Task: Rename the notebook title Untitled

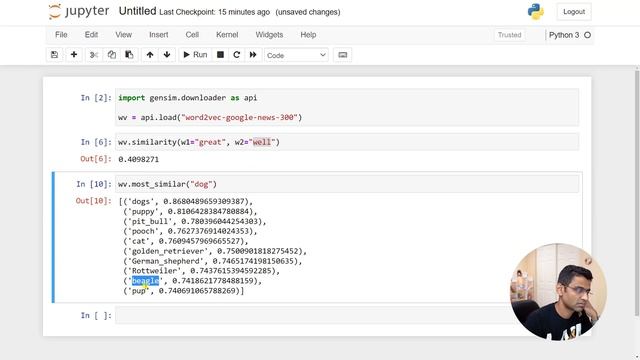Action: pos(138,11)
